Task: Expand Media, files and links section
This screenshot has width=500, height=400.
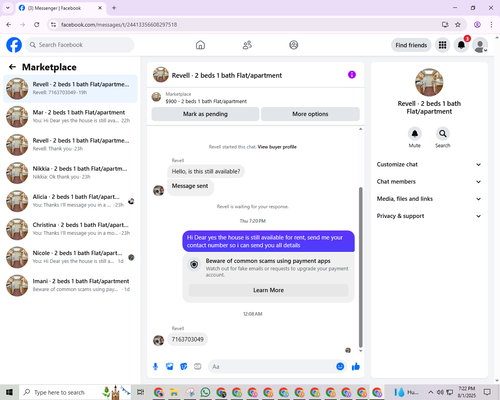Action: click(429, 199)
